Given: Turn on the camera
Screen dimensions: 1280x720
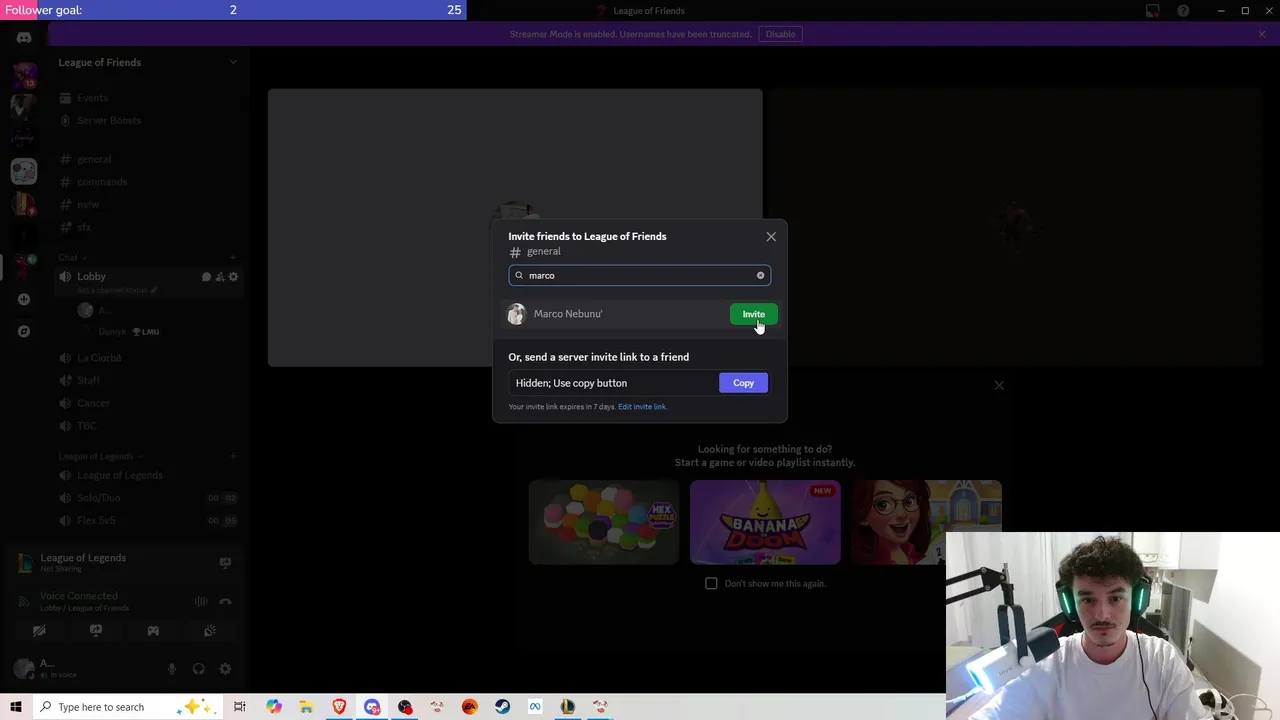Looking at the screenshot, I should click(x=39, y=631).
